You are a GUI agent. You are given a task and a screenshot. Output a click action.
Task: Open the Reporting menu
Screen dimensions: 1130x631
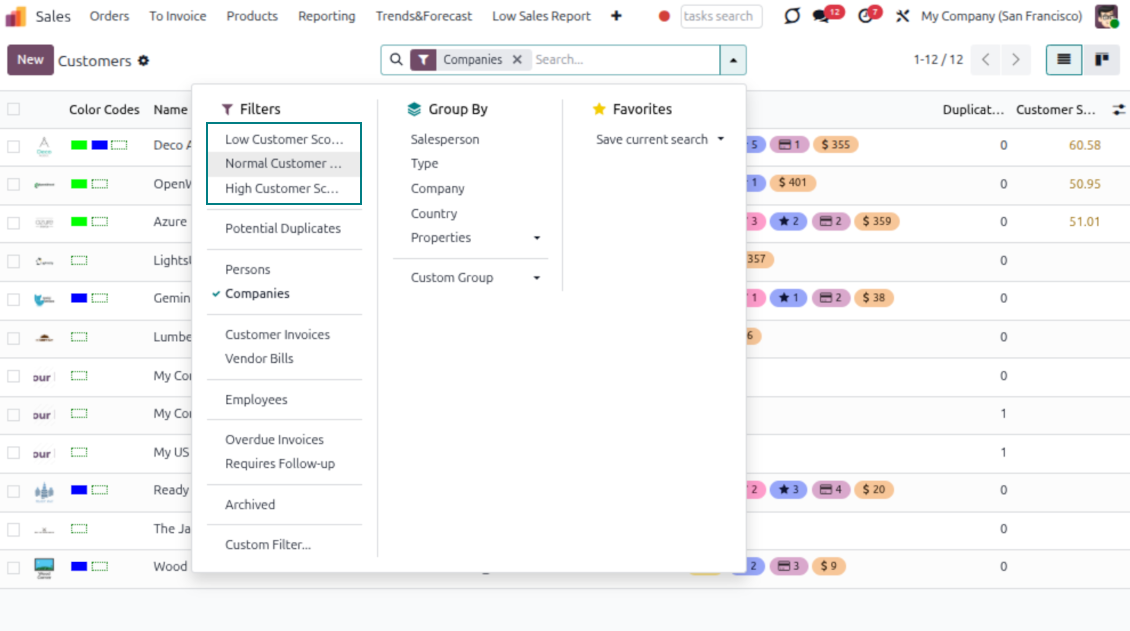326,16
